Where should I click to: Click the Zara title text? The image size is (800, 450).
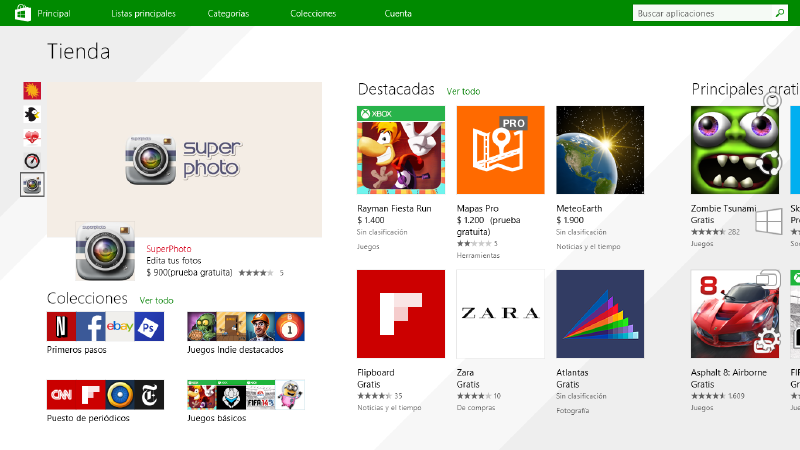pyautogui.click(x=465, y=372)
